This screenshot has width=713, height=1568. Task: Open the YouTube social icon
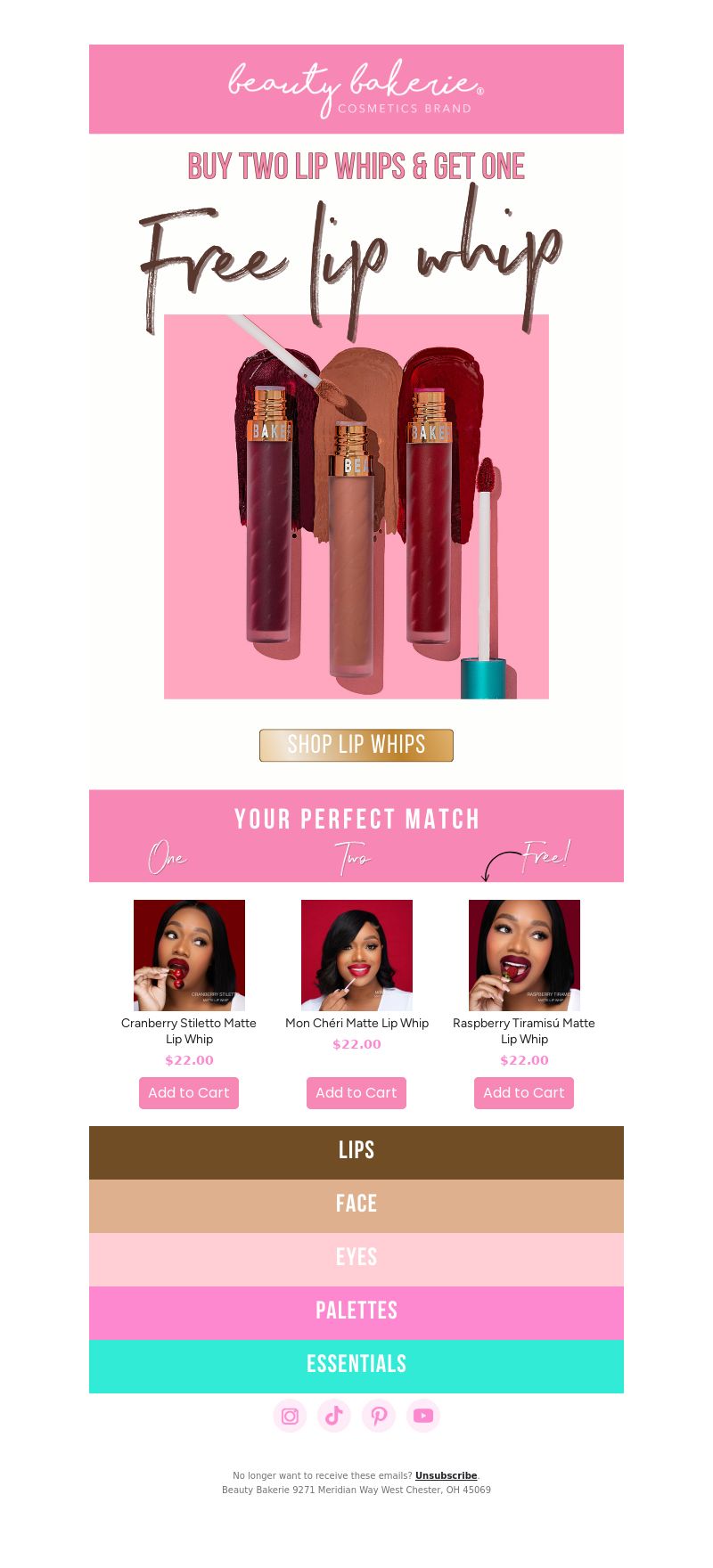423,1416
